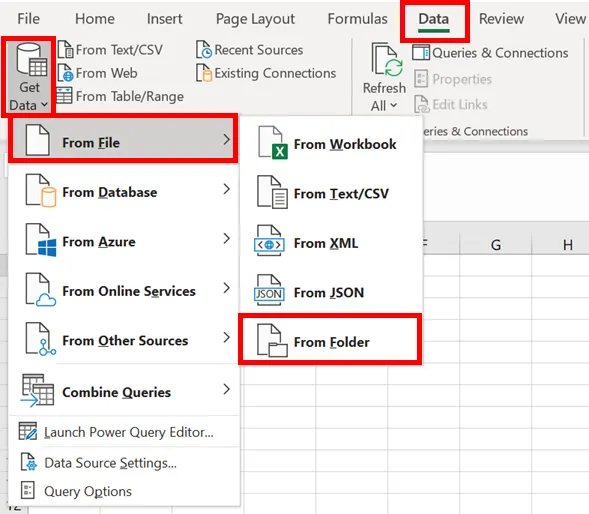Select the Page Layout tab
The width and height of the screenshot is (589, 514).
[255, 20]
